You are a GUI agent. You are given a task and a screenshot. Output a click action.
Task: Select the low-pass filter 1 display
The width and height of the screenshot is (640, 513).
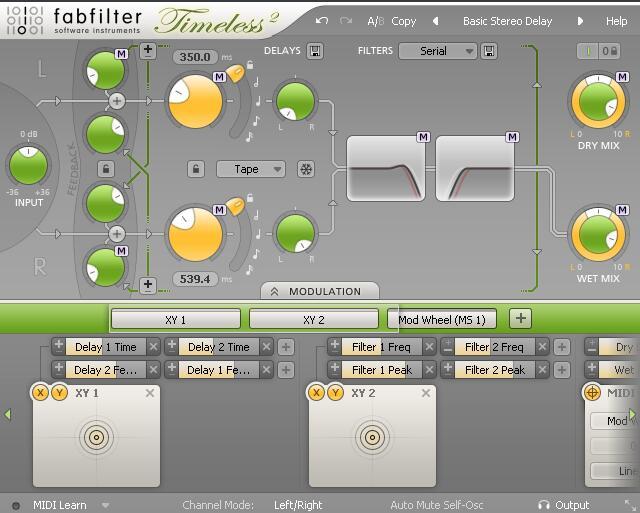[386, 169]
